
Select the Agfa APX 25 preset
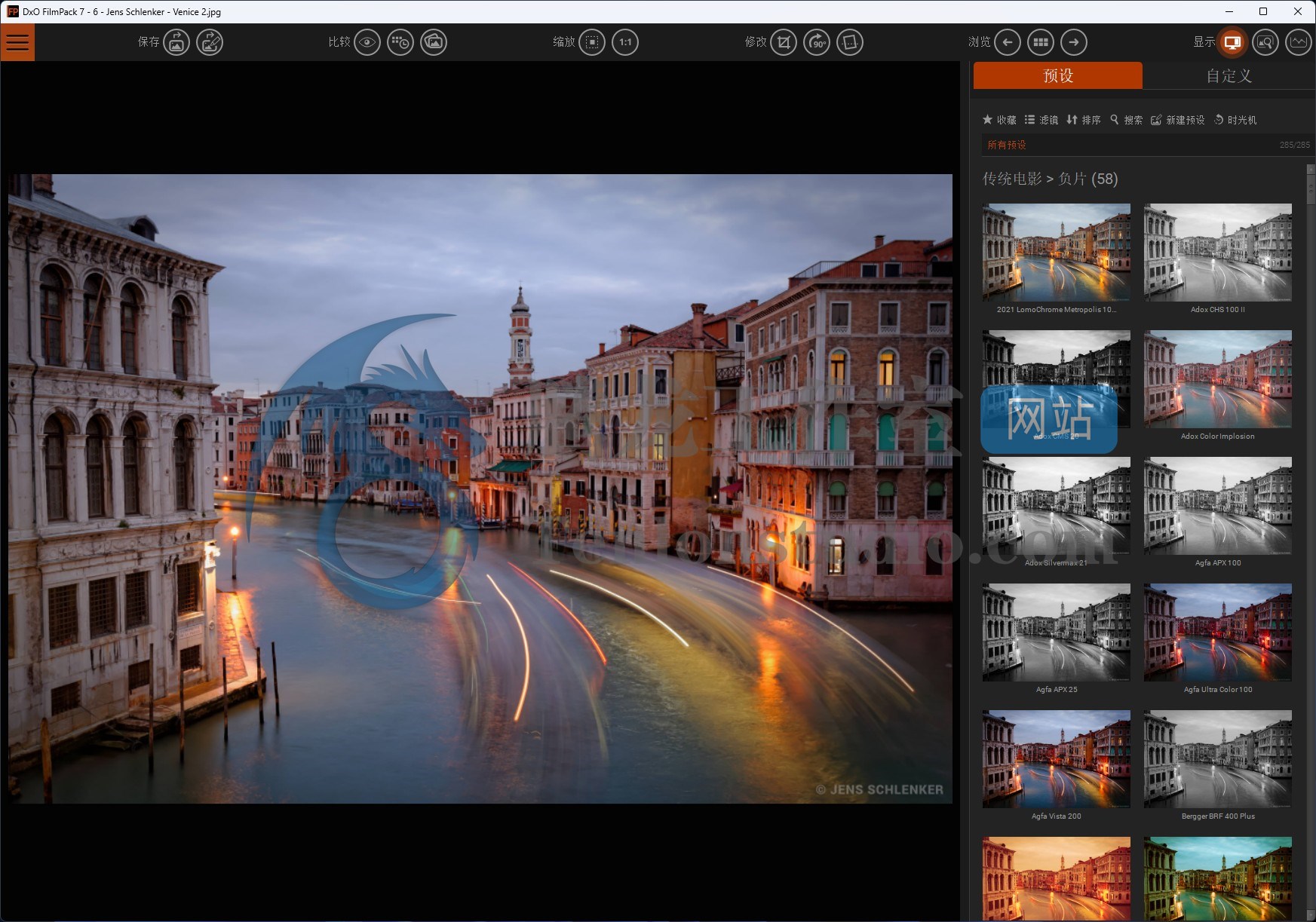[1056, 632]
